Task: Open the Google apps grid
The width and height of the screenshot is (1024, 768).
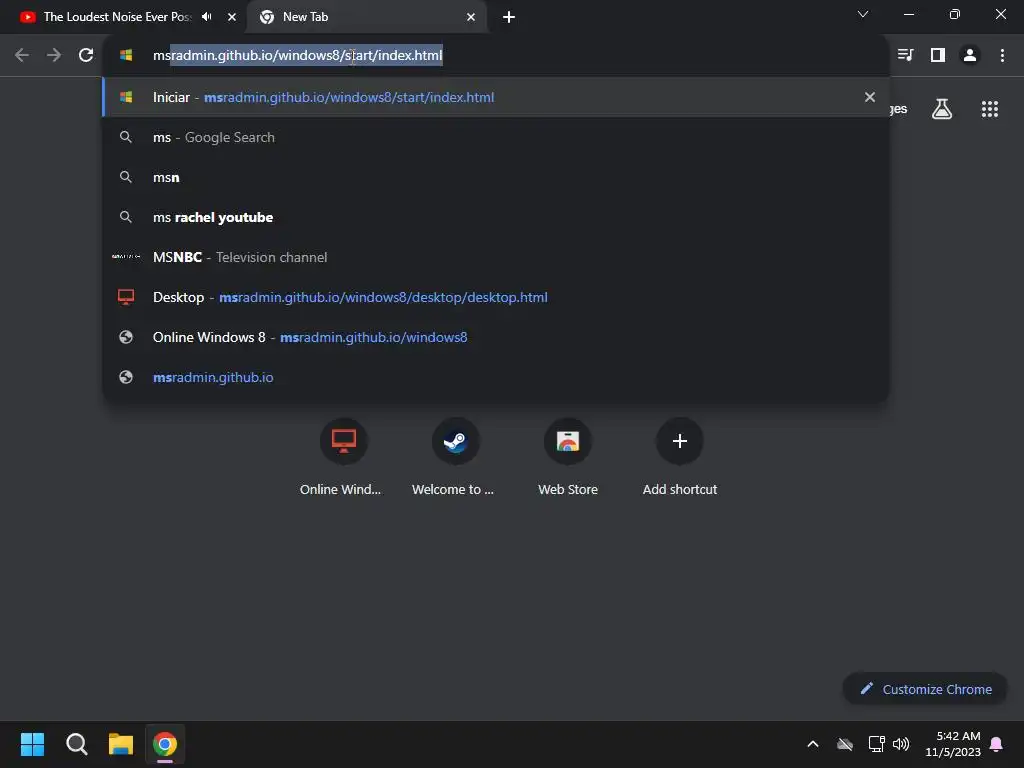Action: click(x=989, y=109)
